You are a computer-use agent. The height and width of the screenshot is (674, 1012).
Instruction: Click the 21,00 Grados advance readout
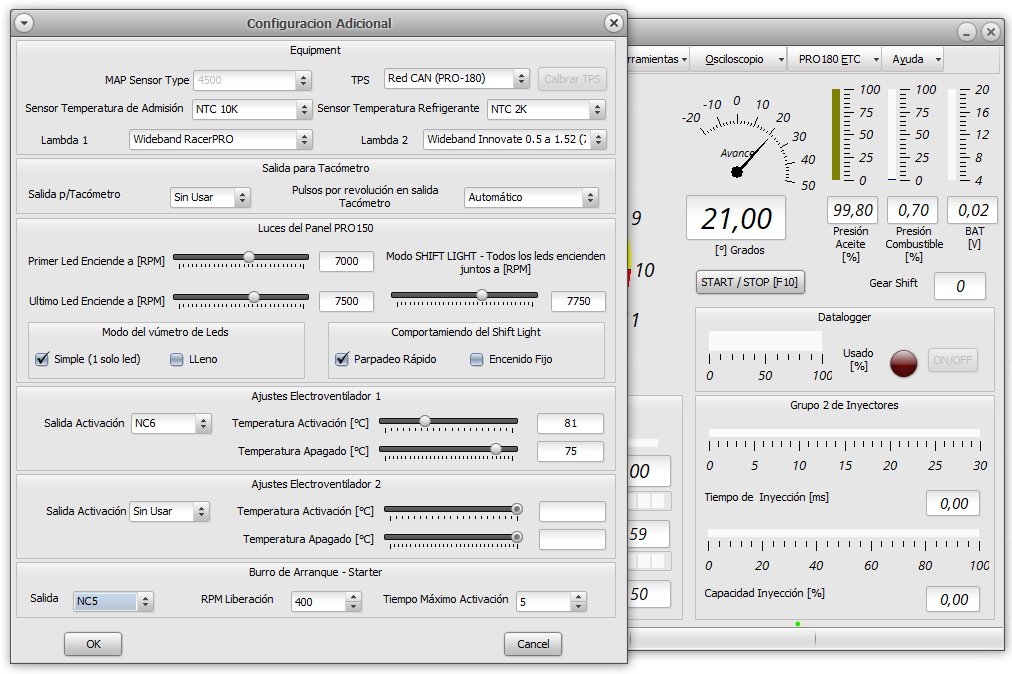(736, 218)
